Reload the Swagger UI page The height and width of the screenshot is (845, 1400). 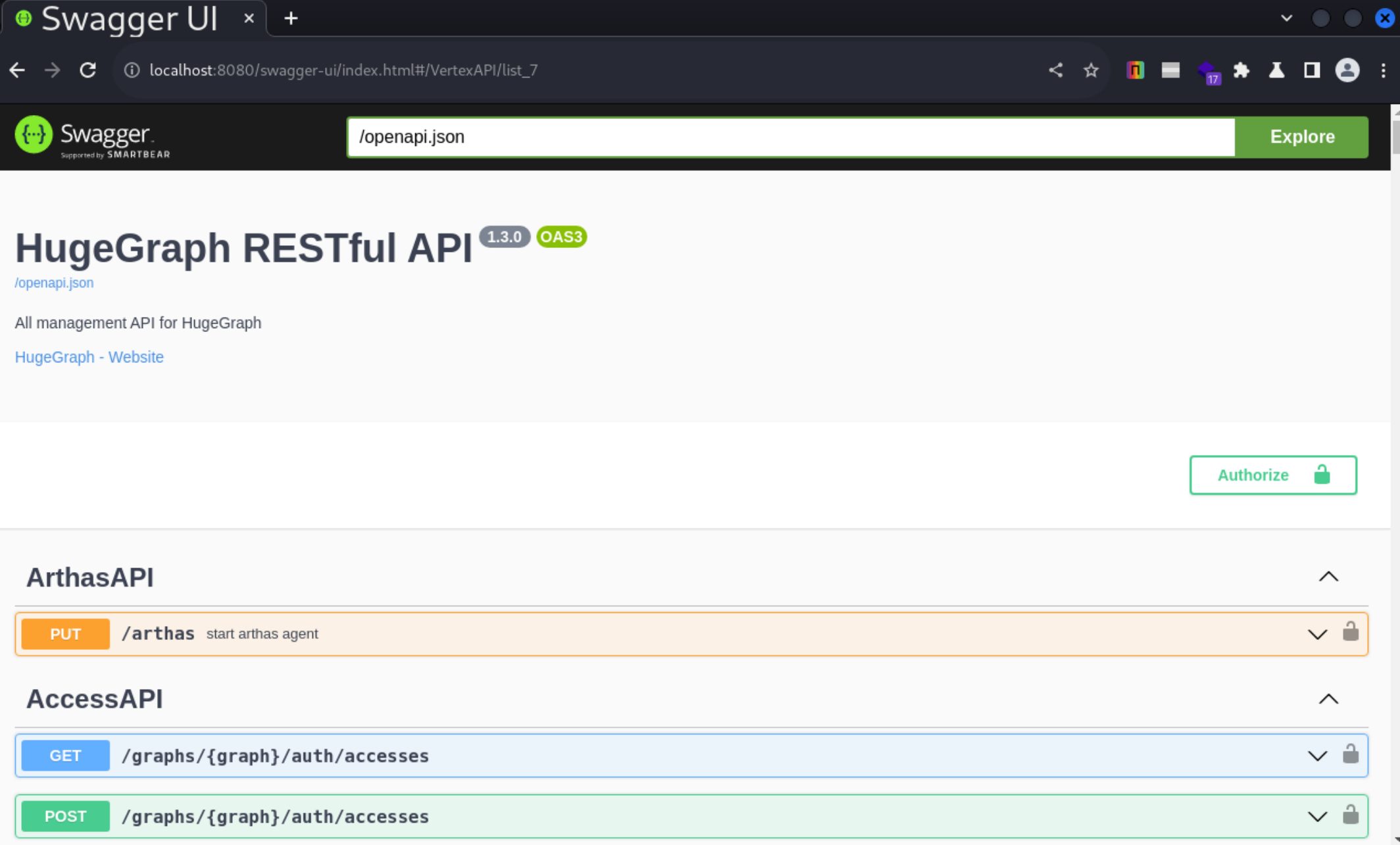[87, 70]
